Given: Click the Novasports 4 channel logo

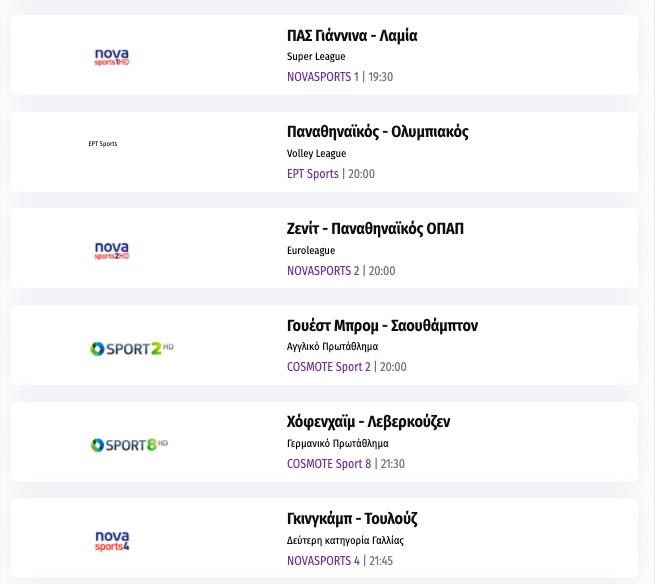Looking at the screenshot, I should click(x=112, y=541).
